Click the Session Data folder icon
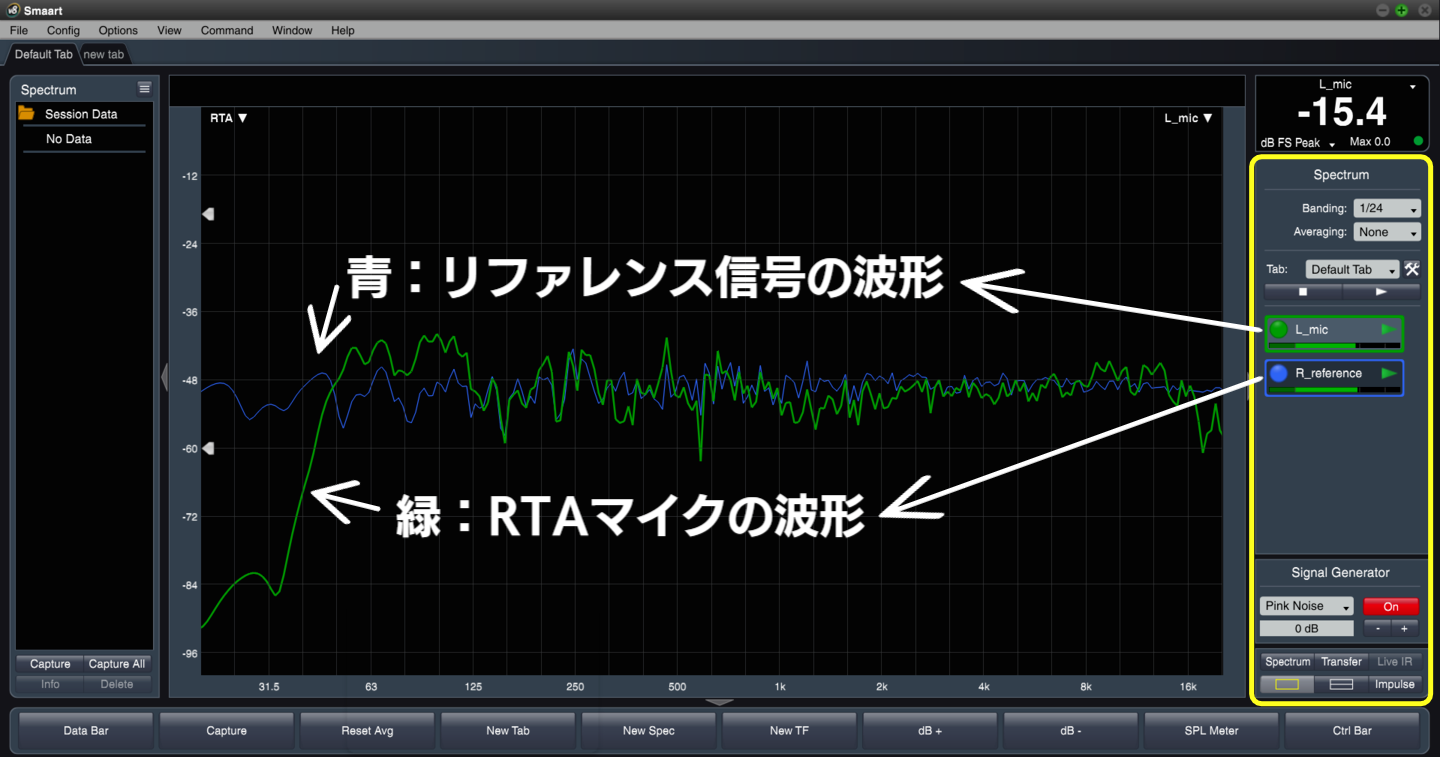 tap(27, 114)
